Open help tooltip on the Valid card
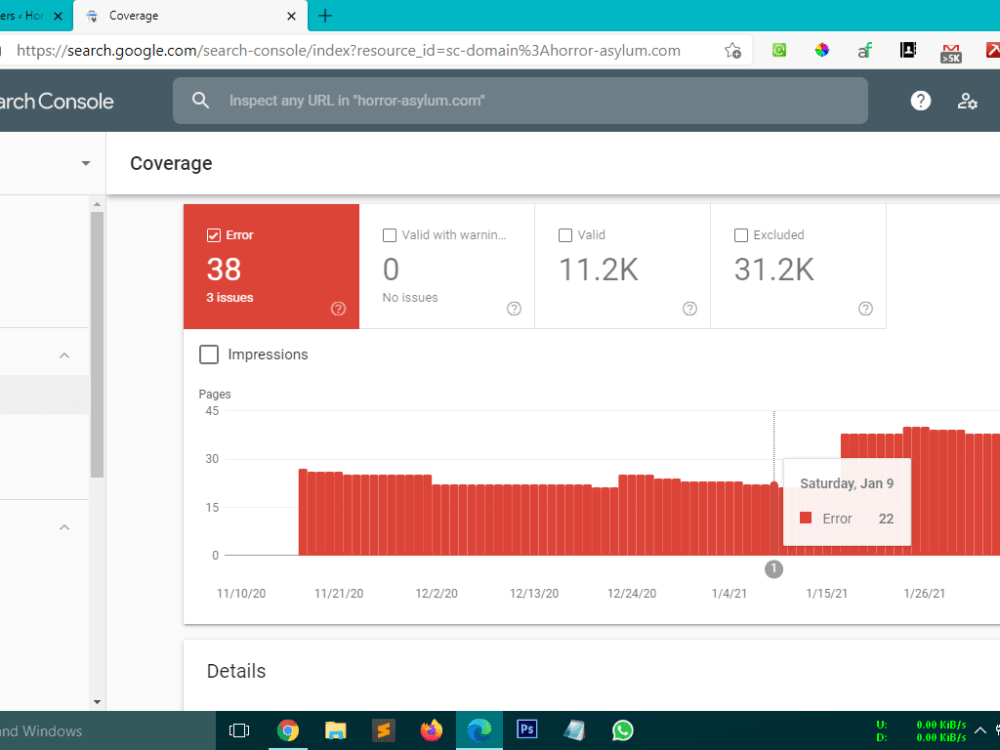 pos(689,309)
